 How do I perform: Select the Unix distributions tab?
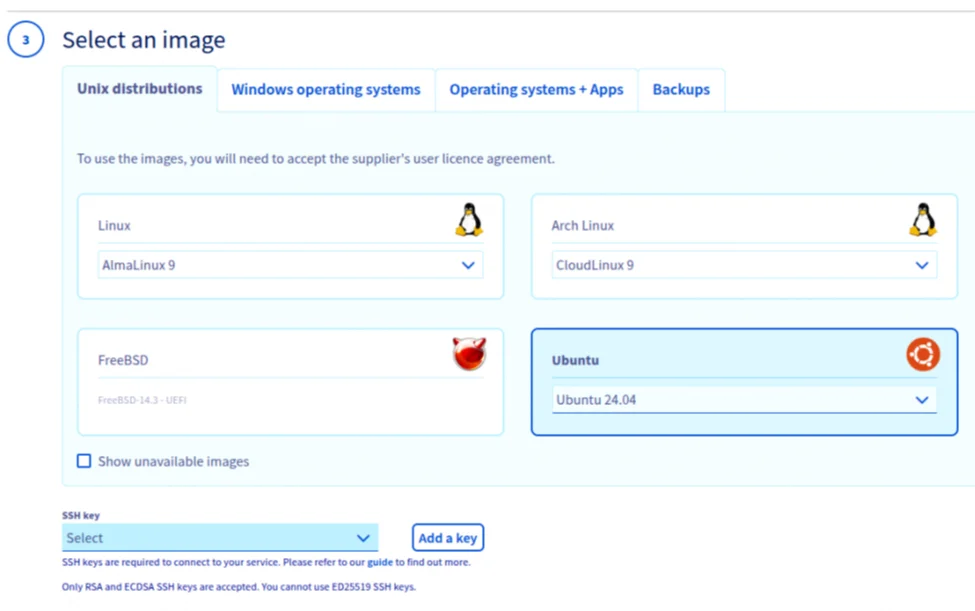tap(140, 89)
